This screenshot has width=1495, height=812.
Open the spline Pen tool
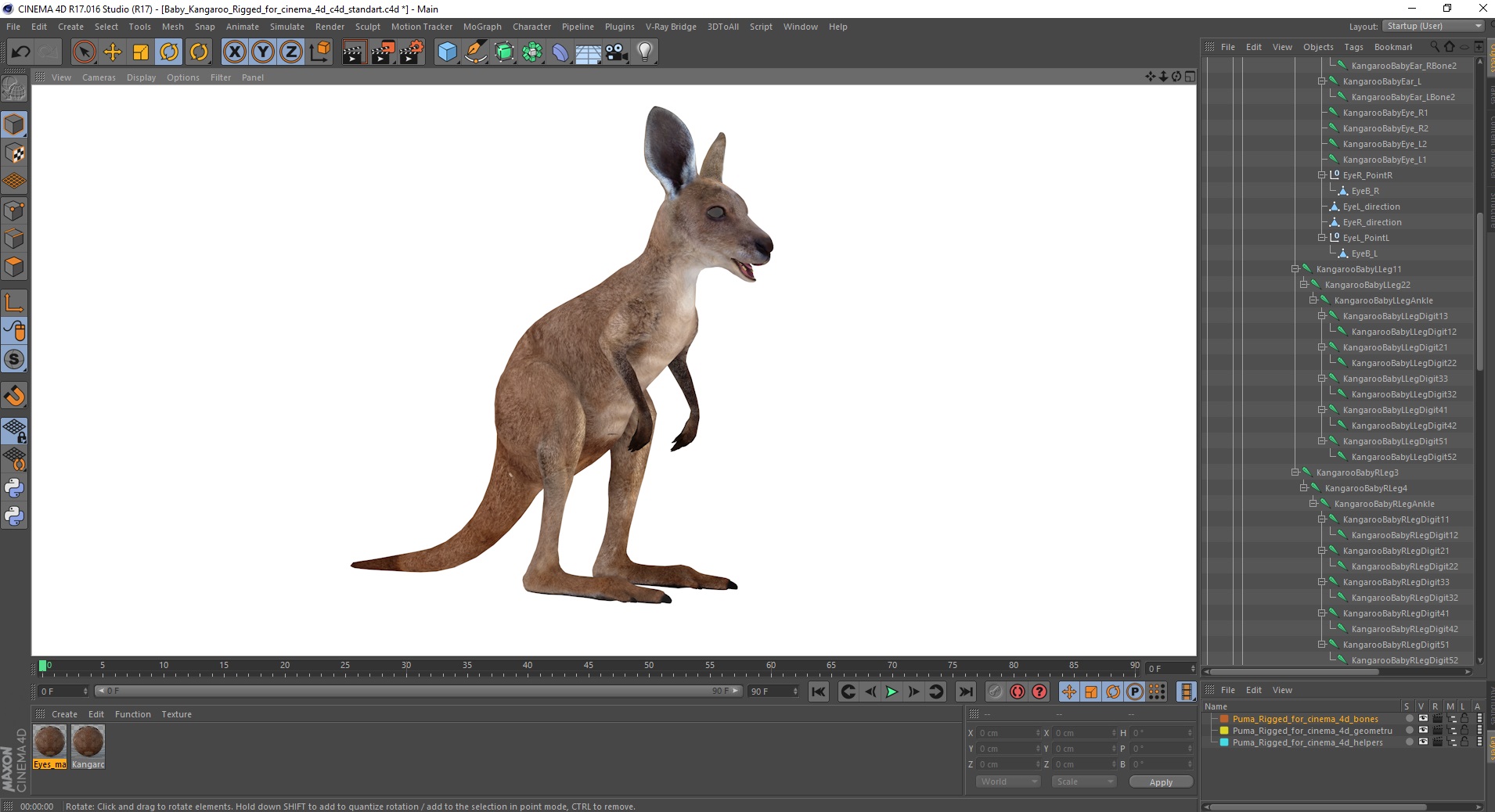(x=476, y=52)
